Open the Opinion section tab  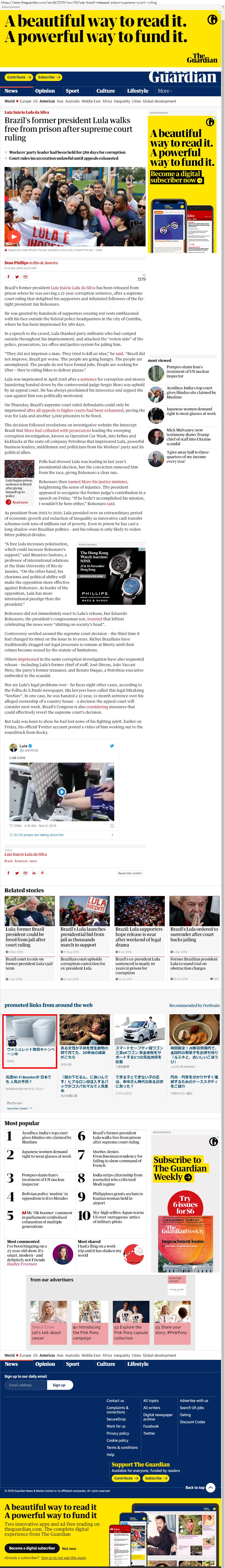(45, 91)
